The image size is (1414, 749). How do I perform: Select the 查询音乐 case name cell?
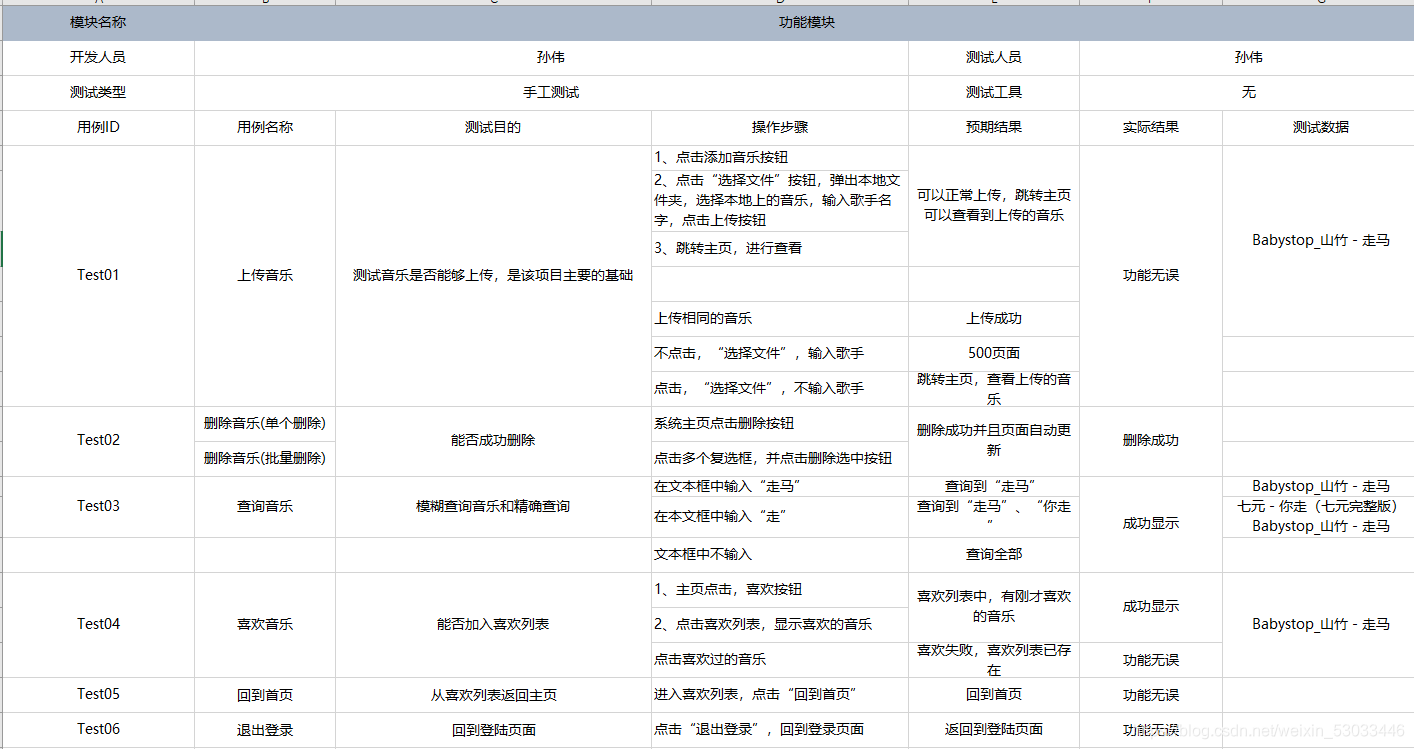[x=265, y=507]
